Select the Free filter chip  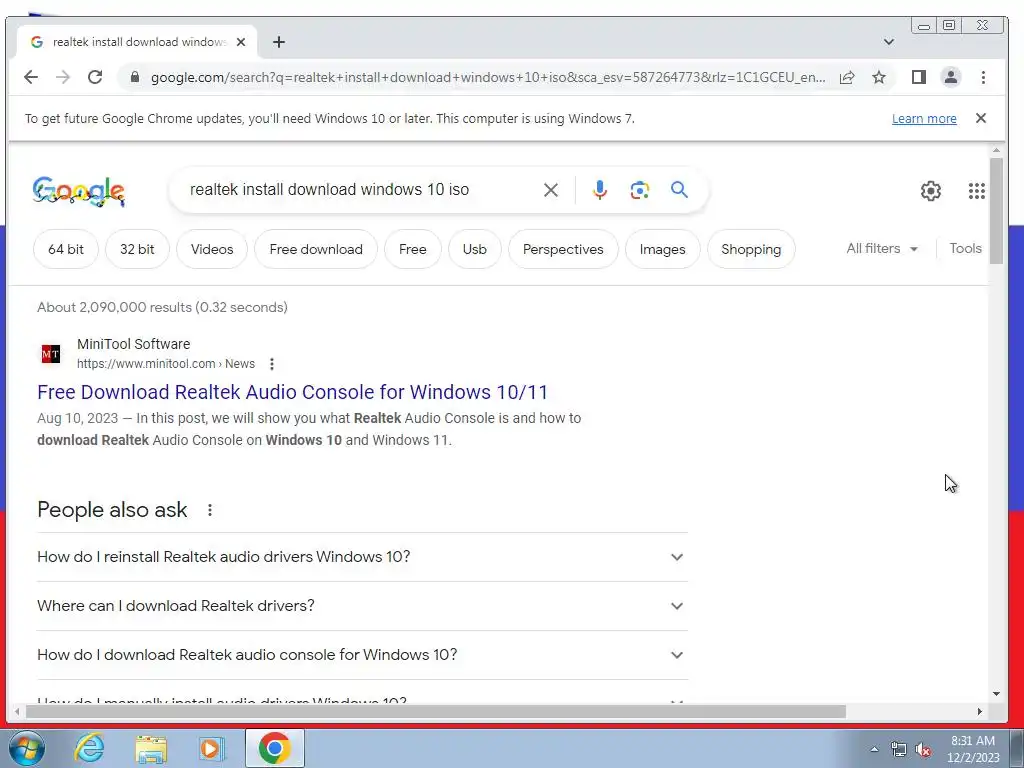point(413,249)
